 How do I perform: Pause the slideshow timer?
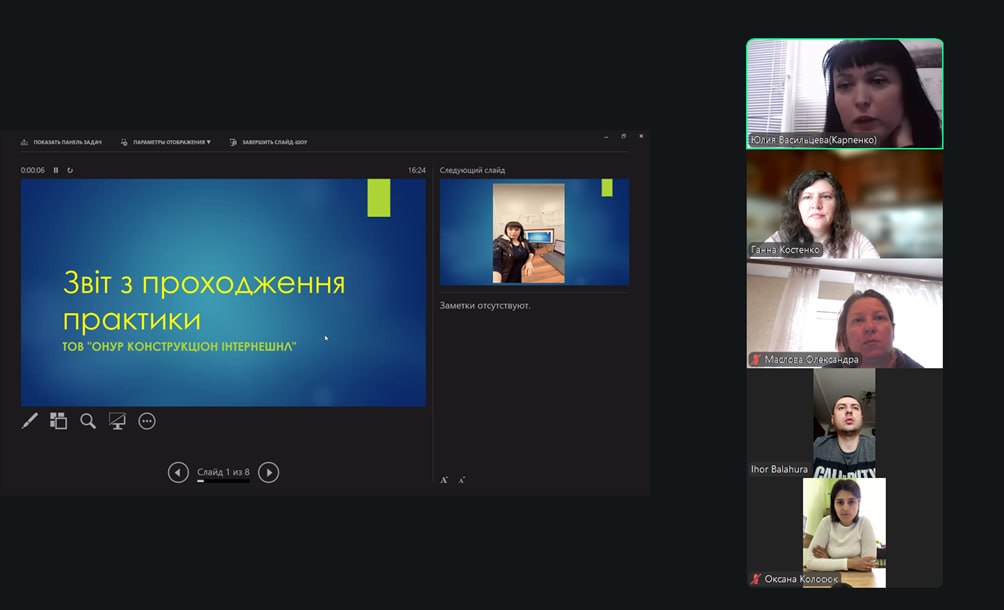(x=56, y=170)
